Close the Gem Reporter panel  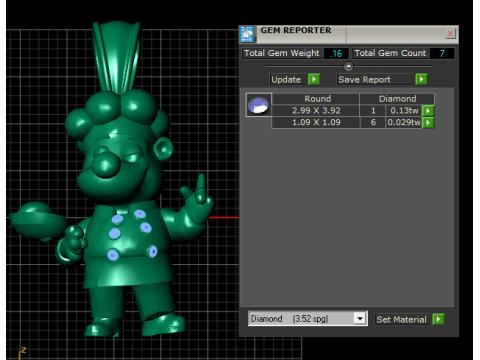(x=450, y=33)
